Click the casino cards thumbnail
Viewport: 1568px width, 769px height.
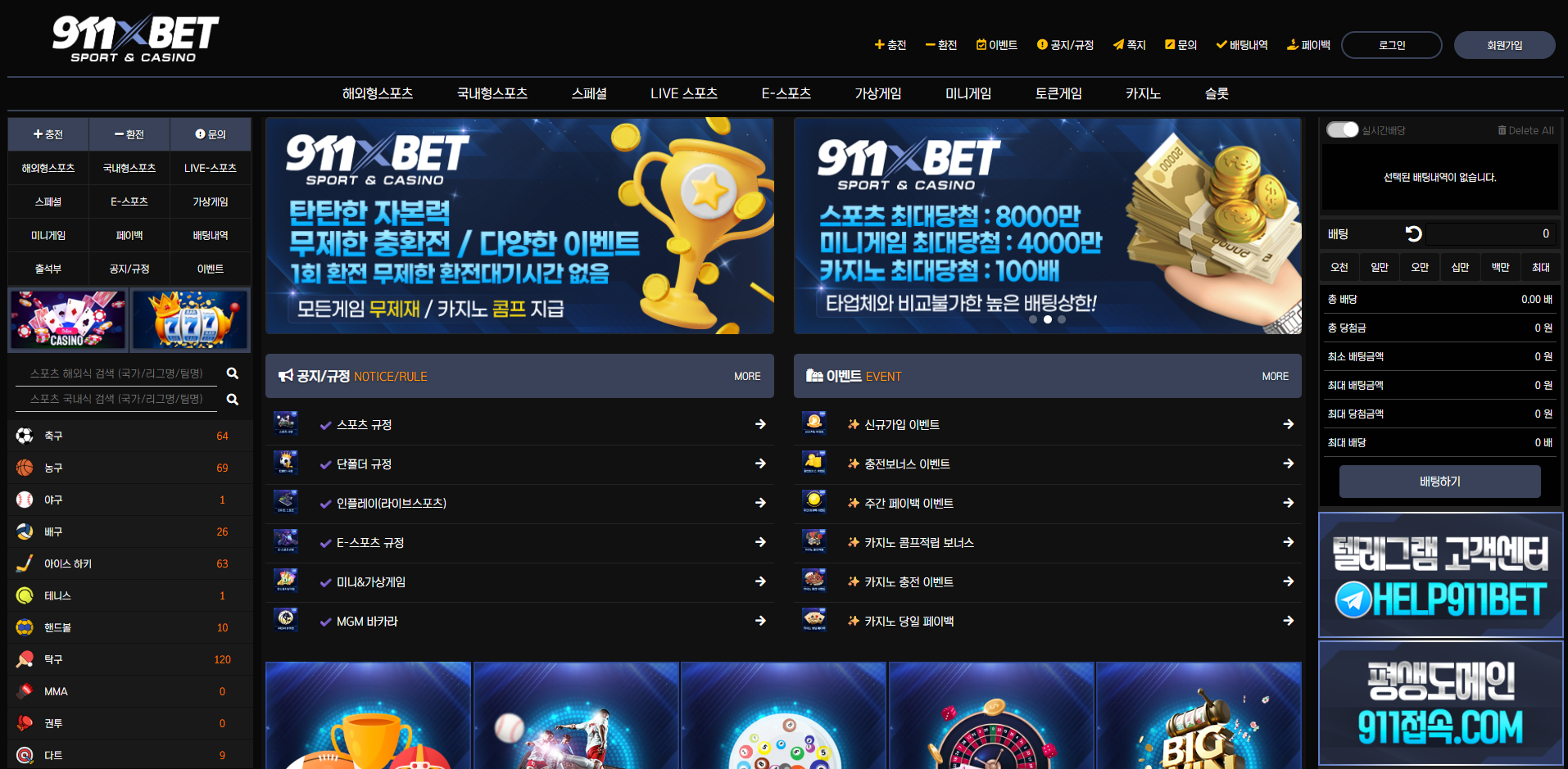point(68,319)
